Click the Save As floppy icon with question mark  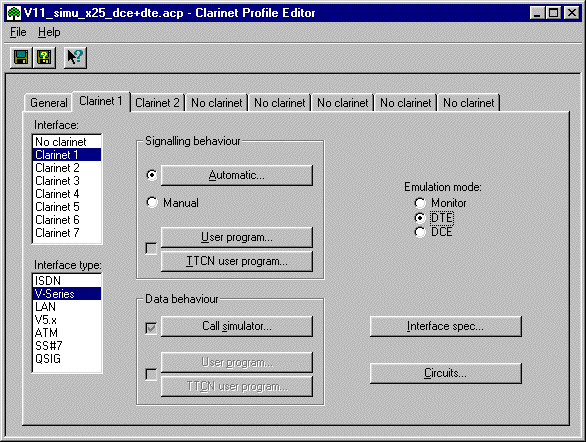click(x=44, y=58)
